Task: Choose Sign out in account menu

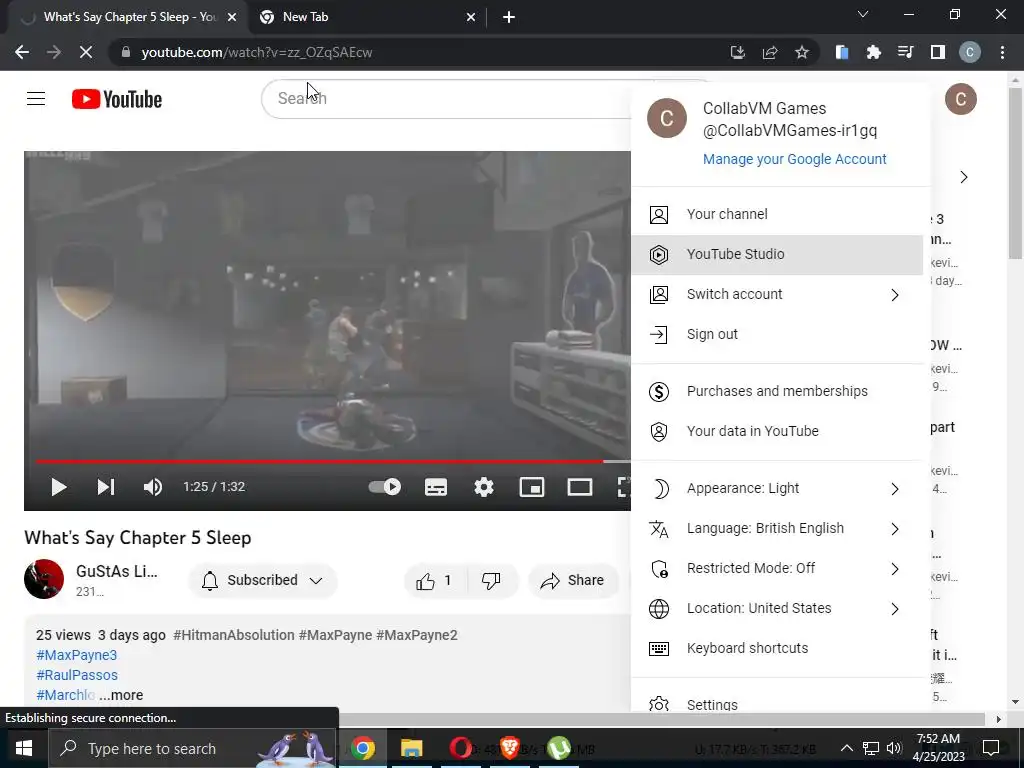Action: [777, 334]
